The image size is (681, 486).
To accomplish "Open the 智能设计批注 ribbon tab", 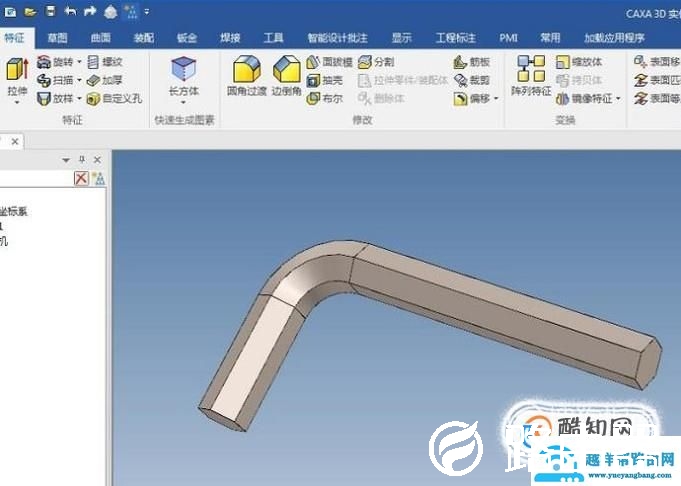I will (337, 38).
